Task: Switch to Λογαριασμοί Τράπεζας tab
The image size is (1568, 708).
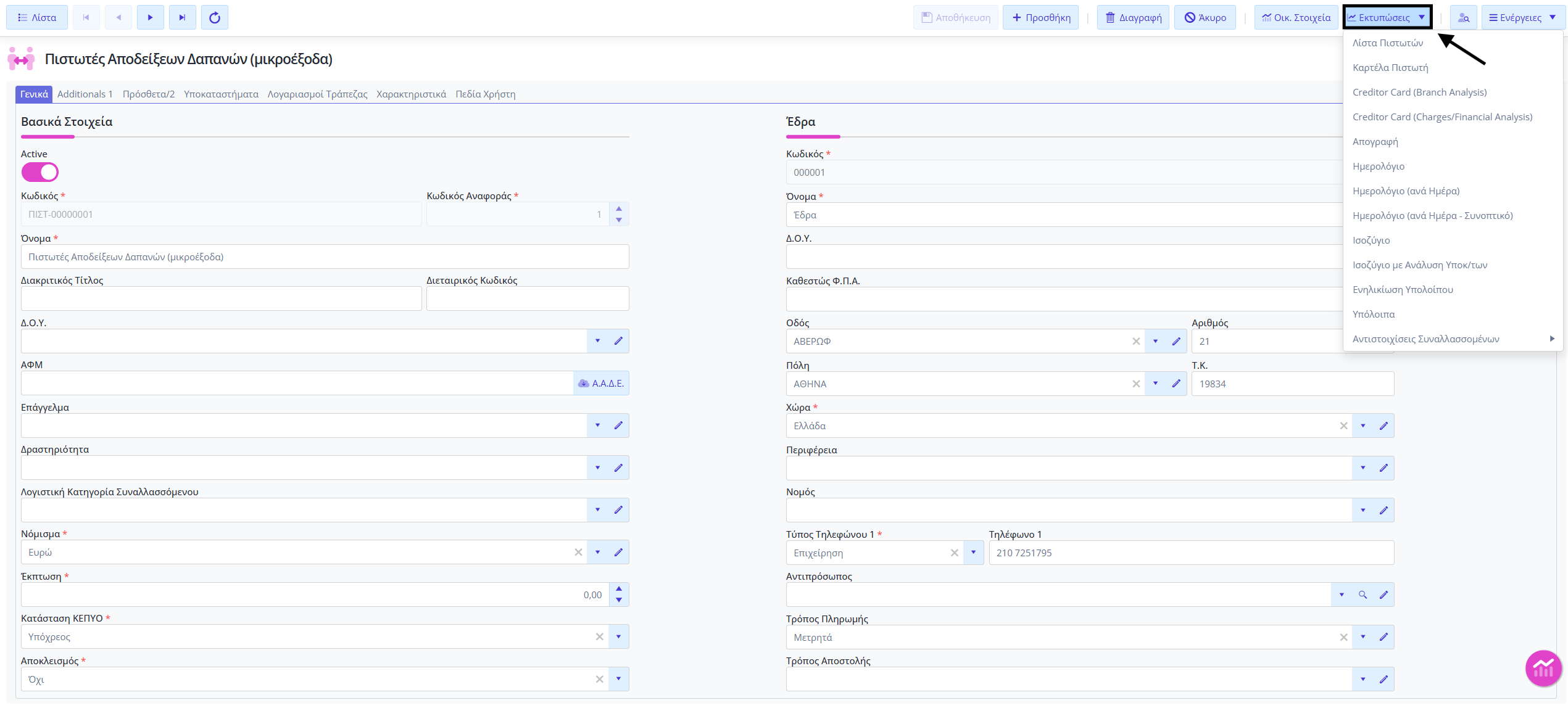Action: (317, 94)
